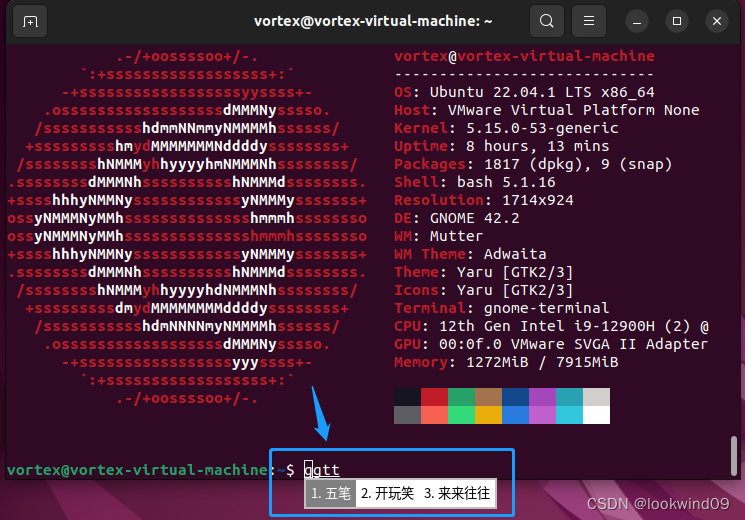745x520 pixels.
Task: Click the DE line GNOME 42.2
Action: pyautogui.click(x=457, y=218)
